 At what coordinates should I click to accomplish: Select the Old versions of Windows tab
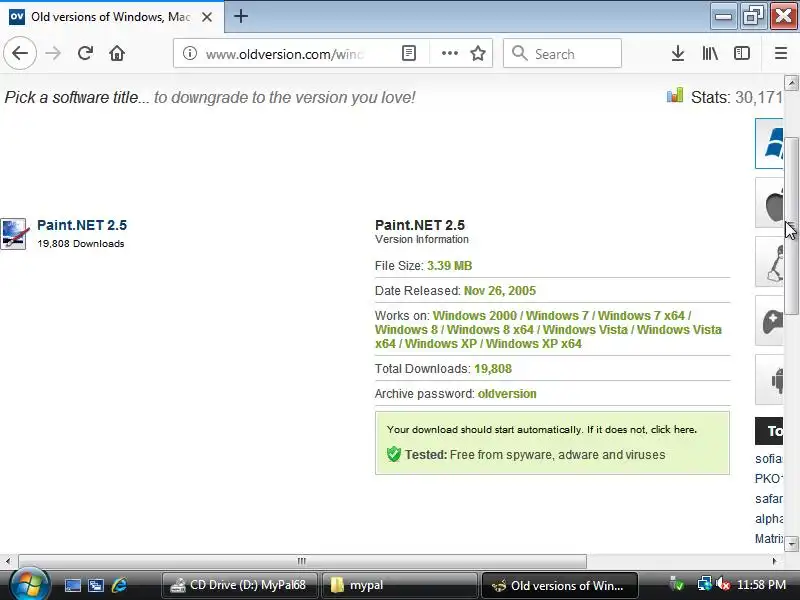112,17
